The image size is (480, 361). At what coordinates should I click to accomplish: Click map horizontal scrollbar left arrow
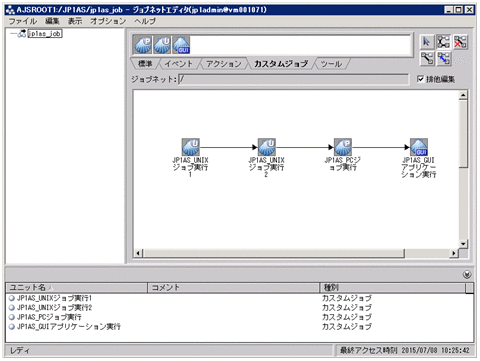pyautogui.click(x=138, y=253)
